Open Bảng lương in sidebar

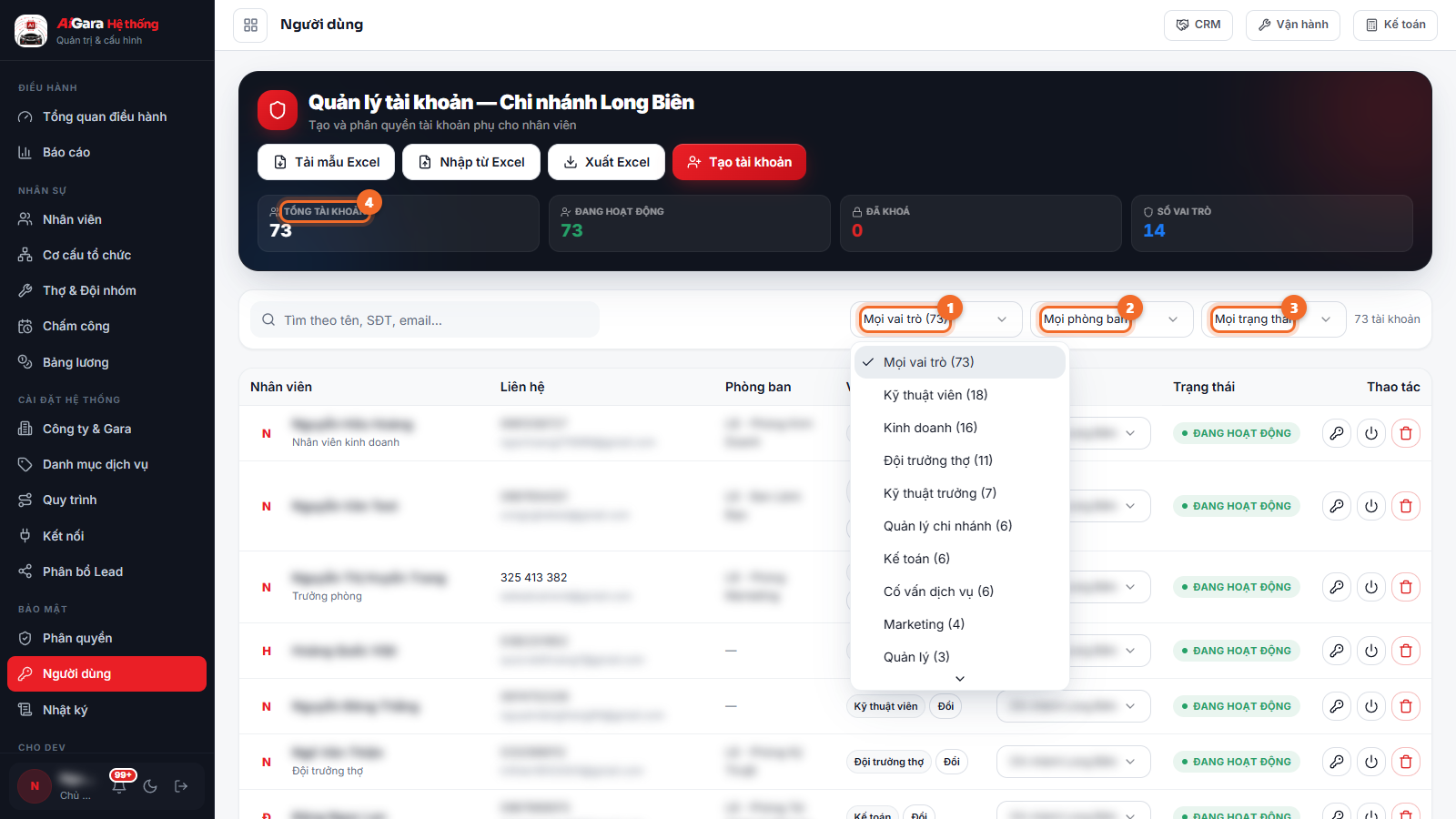[107, 362]
